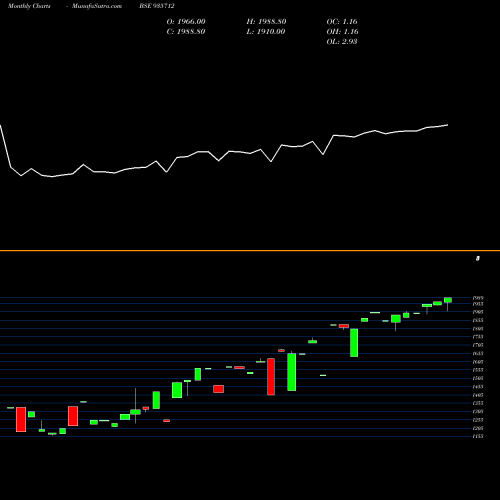The width and height of the screenshot is (500, 500).
Task: Click the 1255 price axis label
Action: point(478,420)
